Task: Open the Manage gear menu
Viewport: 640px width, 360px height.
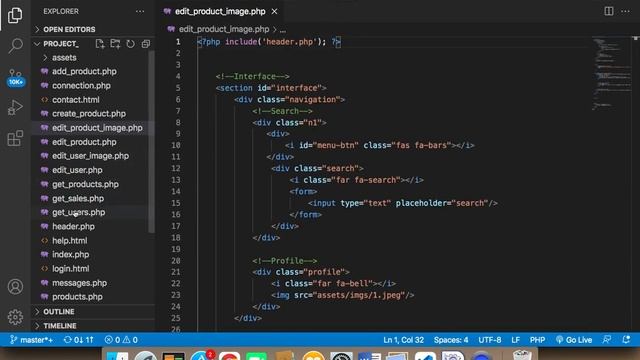Action: coord(15,317)
